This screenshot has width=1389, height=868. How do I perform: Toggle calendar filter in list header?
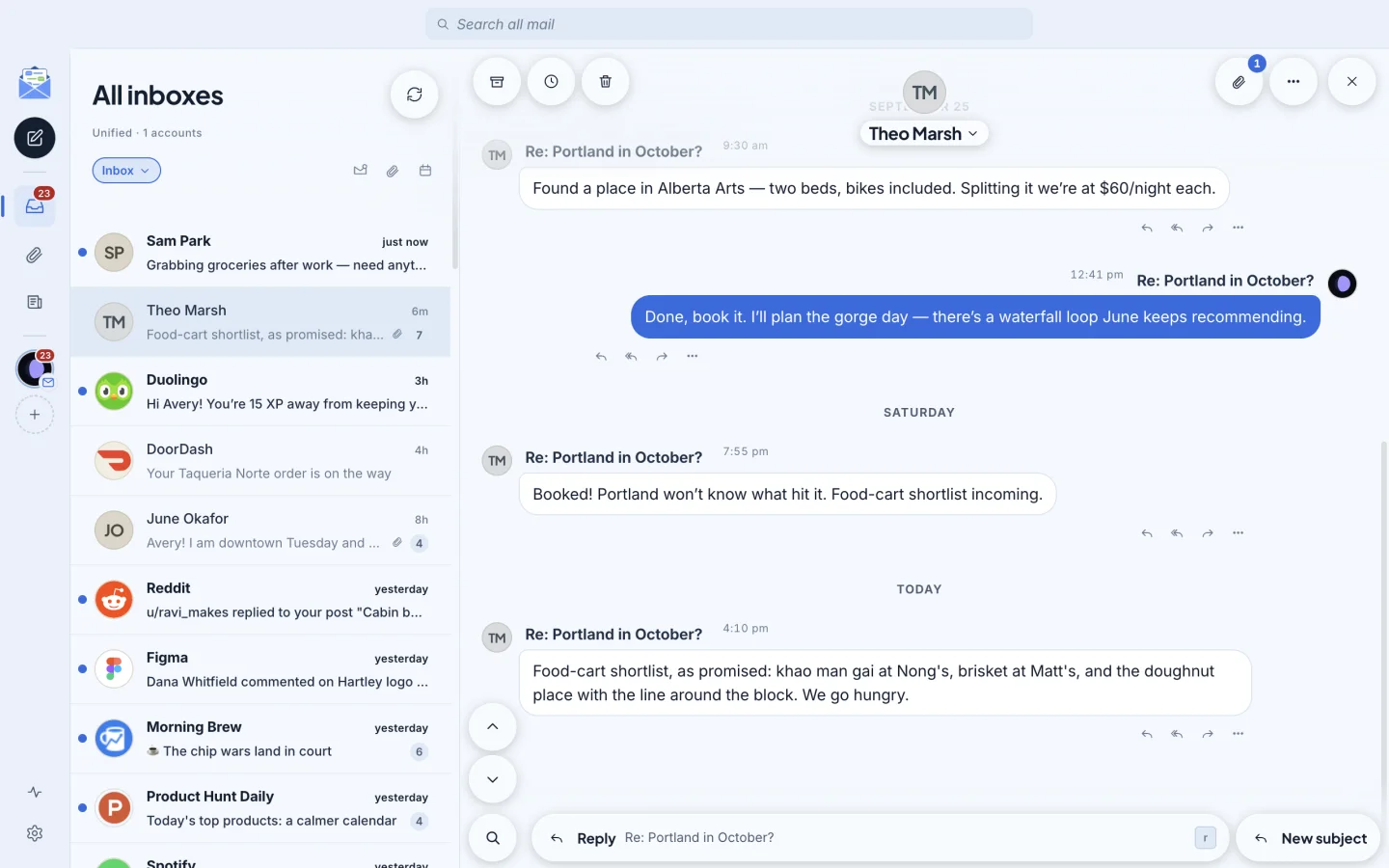(425, 171)
